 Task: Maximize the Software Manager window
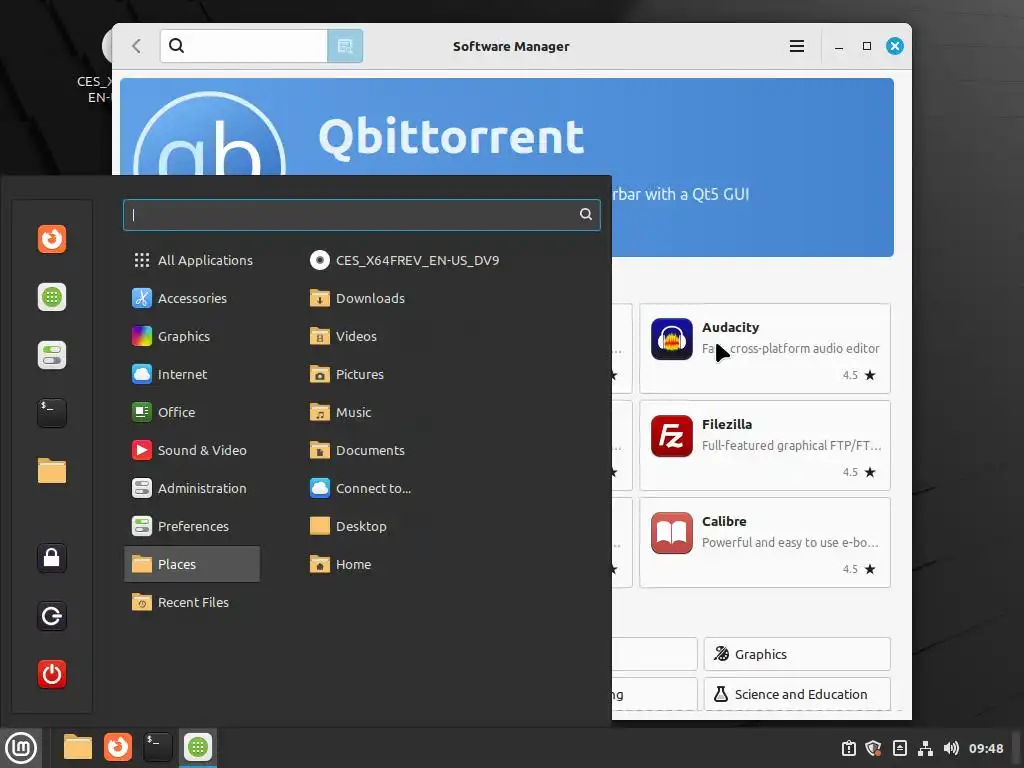[867, 46]
